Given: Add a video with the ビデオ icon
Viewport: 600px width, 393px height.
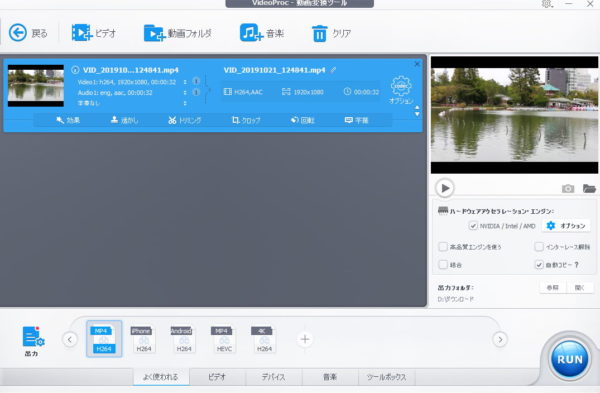Looking at the screenshot, I should point(82,33).
